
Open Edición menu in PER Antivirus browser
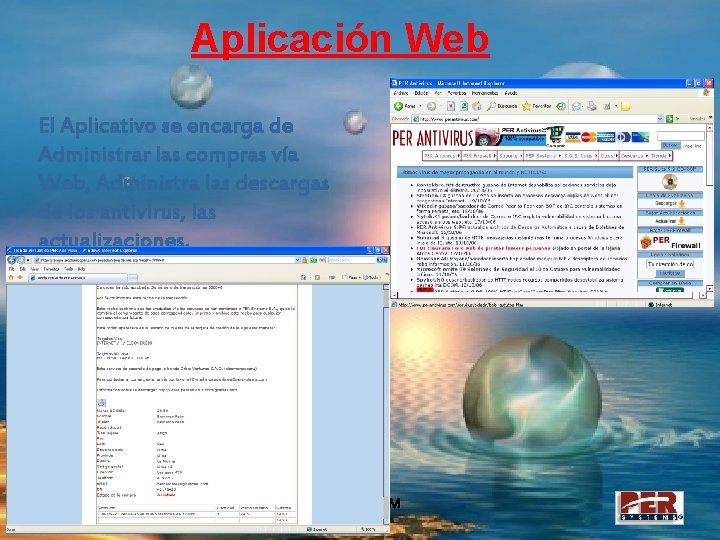tap(421, 93)
